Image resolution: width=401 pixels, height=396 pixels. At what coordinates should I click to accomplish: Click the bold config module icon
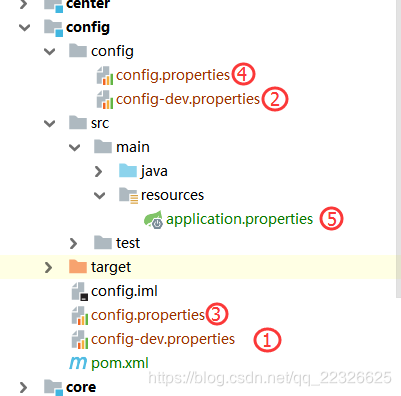tap(53, 28)
